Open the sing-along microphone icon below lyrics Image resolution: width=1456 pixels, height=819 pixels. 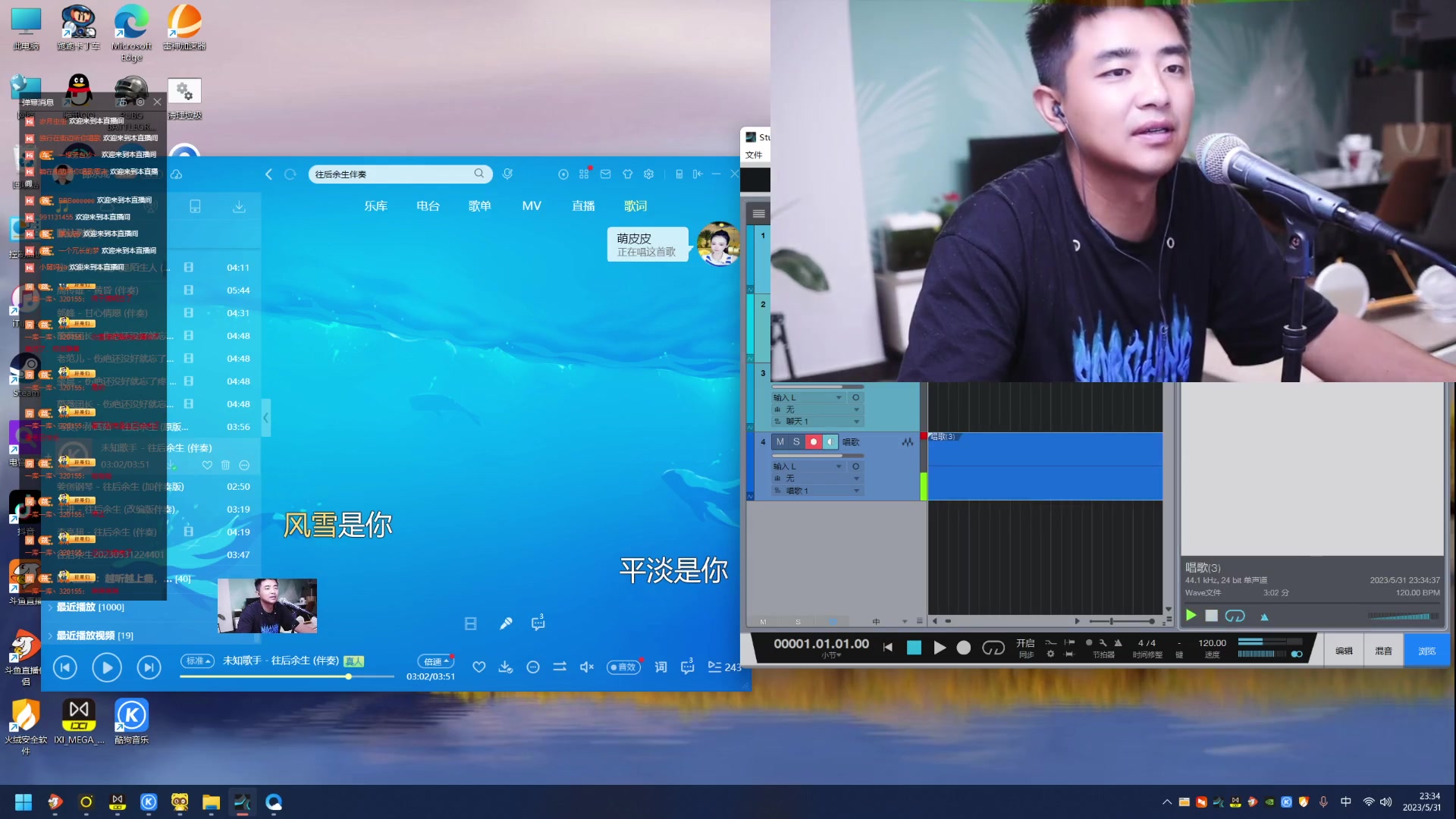506,623
